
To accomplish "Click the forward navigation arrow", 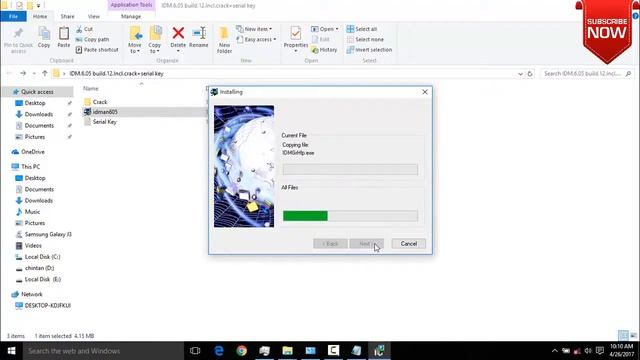I will 23,73.
